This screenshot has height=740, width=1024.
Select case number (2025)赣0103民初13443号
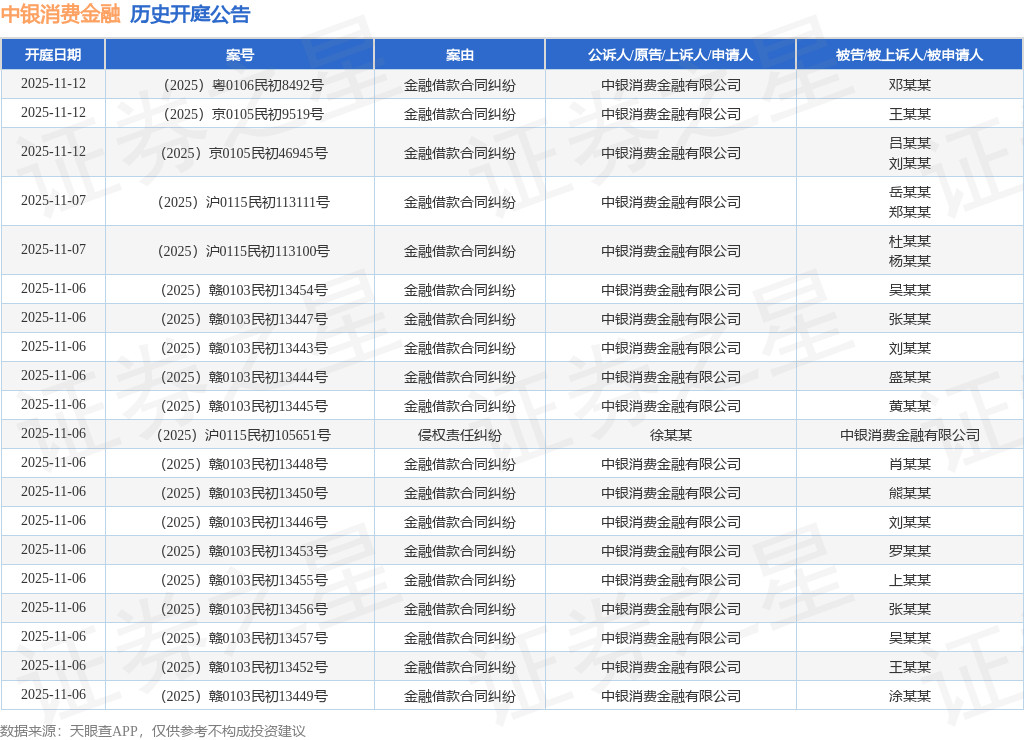244,348
